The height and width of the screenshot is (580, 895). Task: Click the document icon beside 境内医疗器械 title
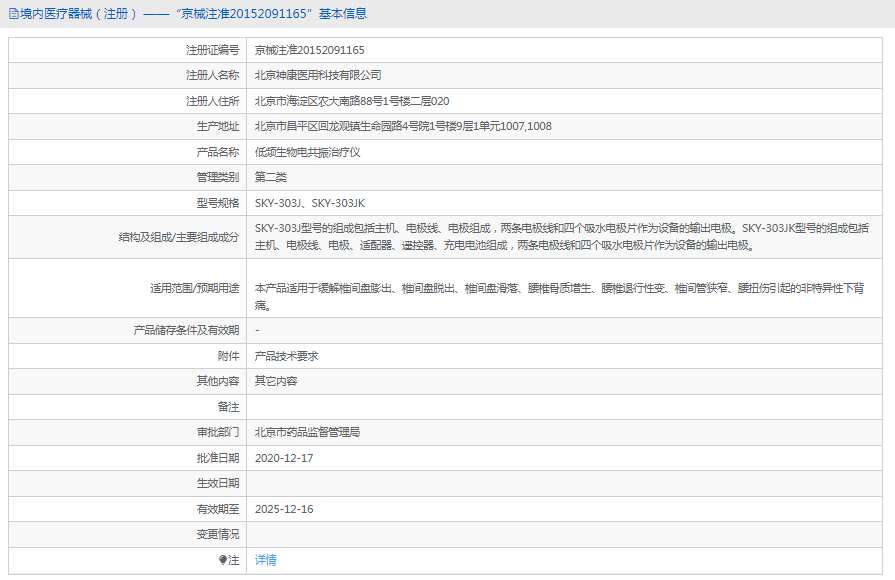tap(14, 14)
